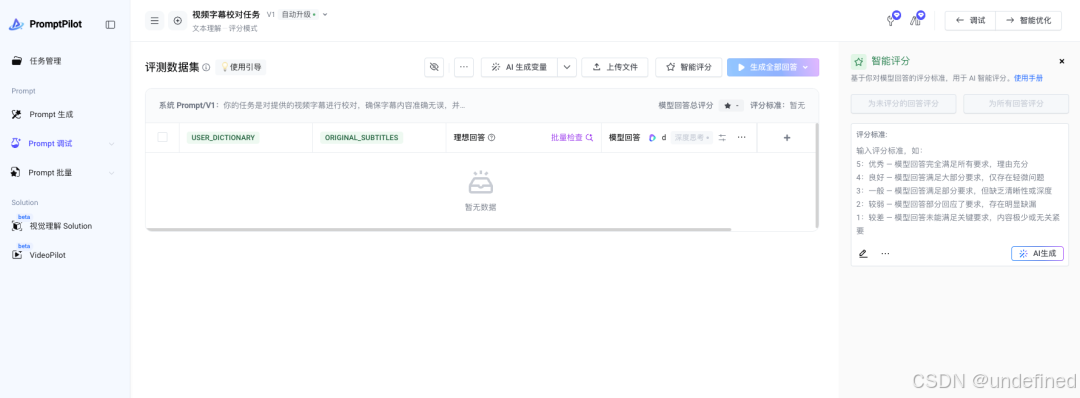
Task: Open the star rating filter dropdown
Action: click(731, 105)
